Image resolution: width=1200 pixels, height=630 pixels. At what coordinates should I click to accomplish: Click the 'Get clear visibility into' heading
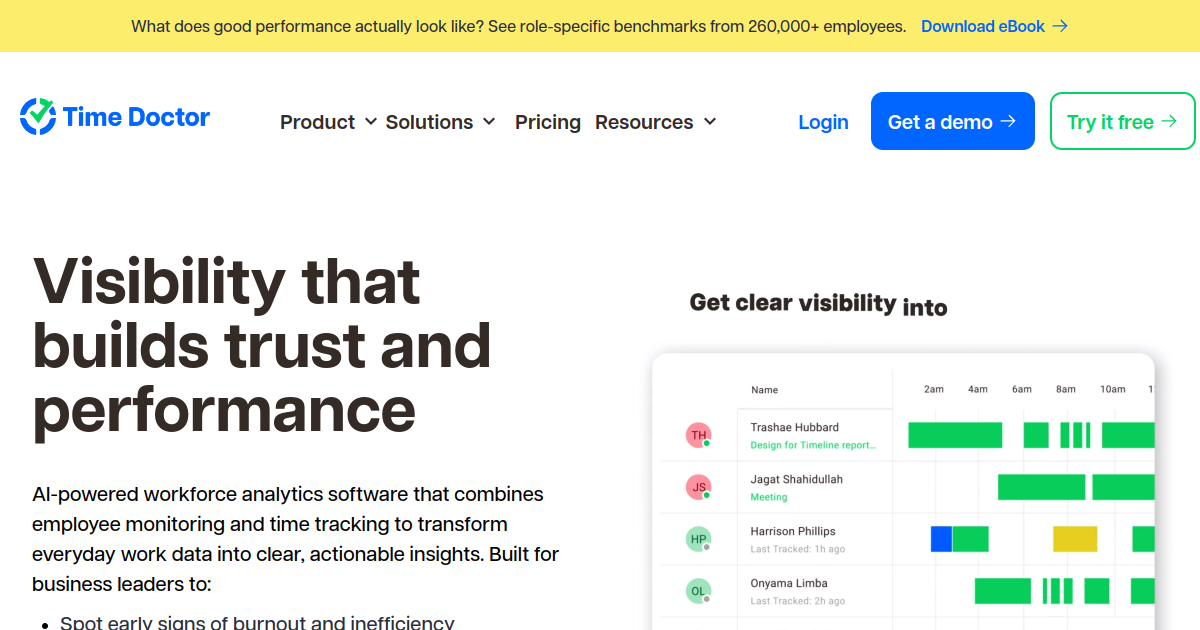818,304
